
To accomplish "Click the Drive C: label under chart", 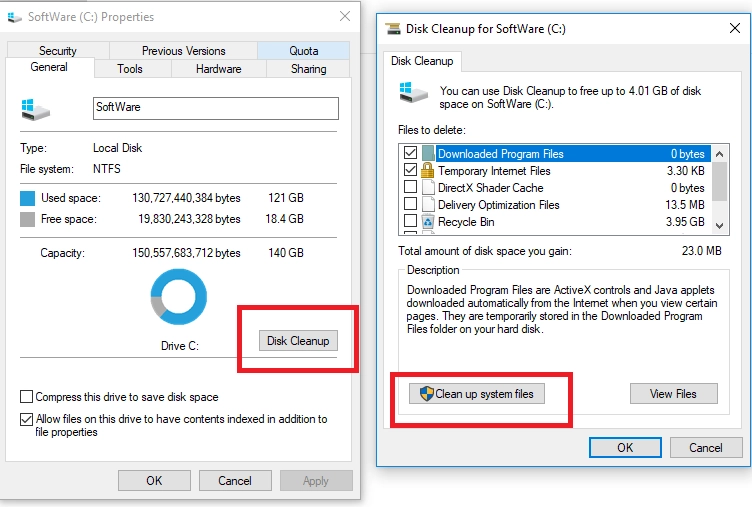I will click(180, 346).
